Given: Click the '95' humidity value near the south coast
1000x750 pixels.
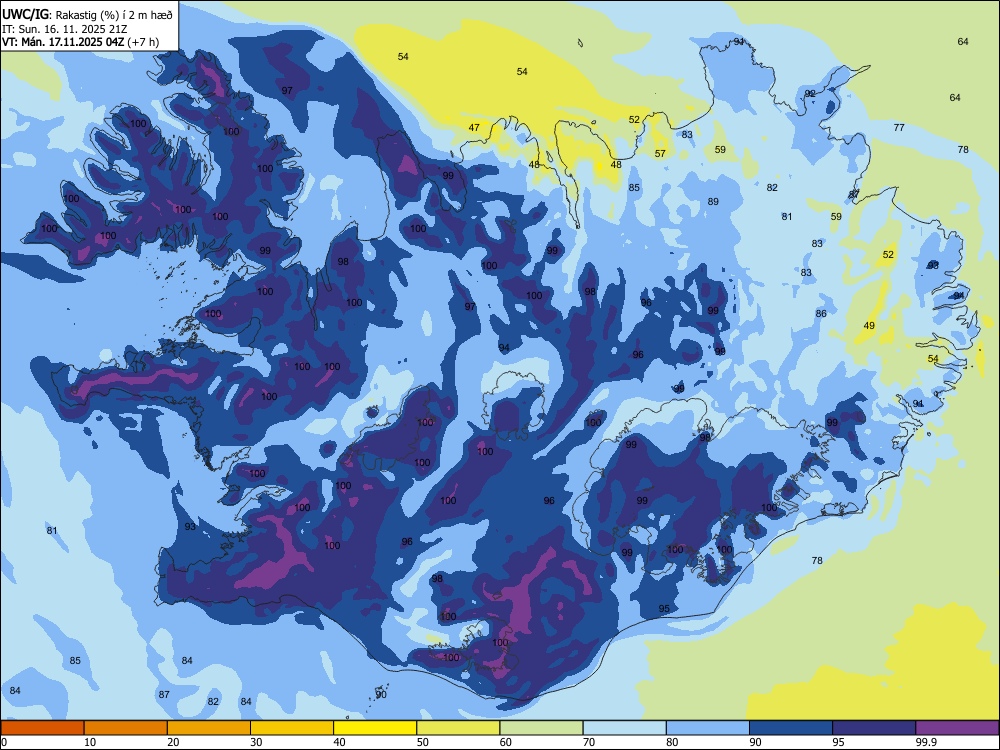Looking at the screenshot, I should [664, 608].
